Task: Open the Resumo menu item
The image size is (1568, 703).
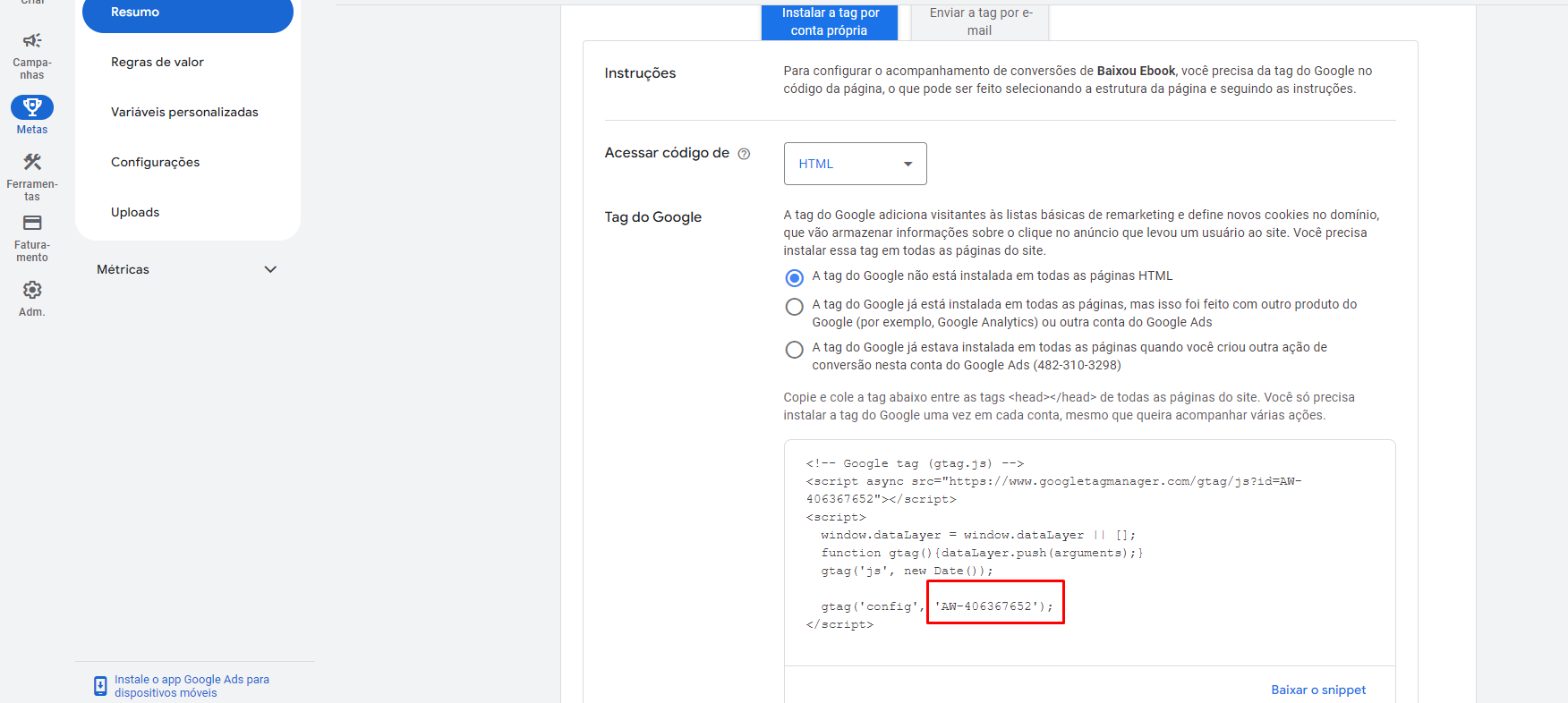Action: [x=188, y=13]
